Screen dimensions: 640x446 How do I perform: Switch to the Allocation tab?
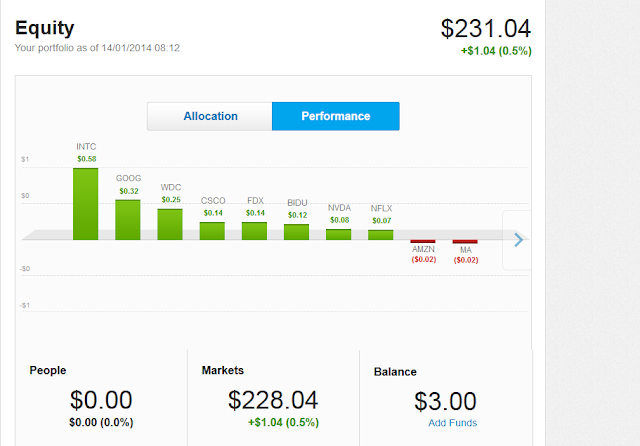pyautogui.click(x=210, y=116)
